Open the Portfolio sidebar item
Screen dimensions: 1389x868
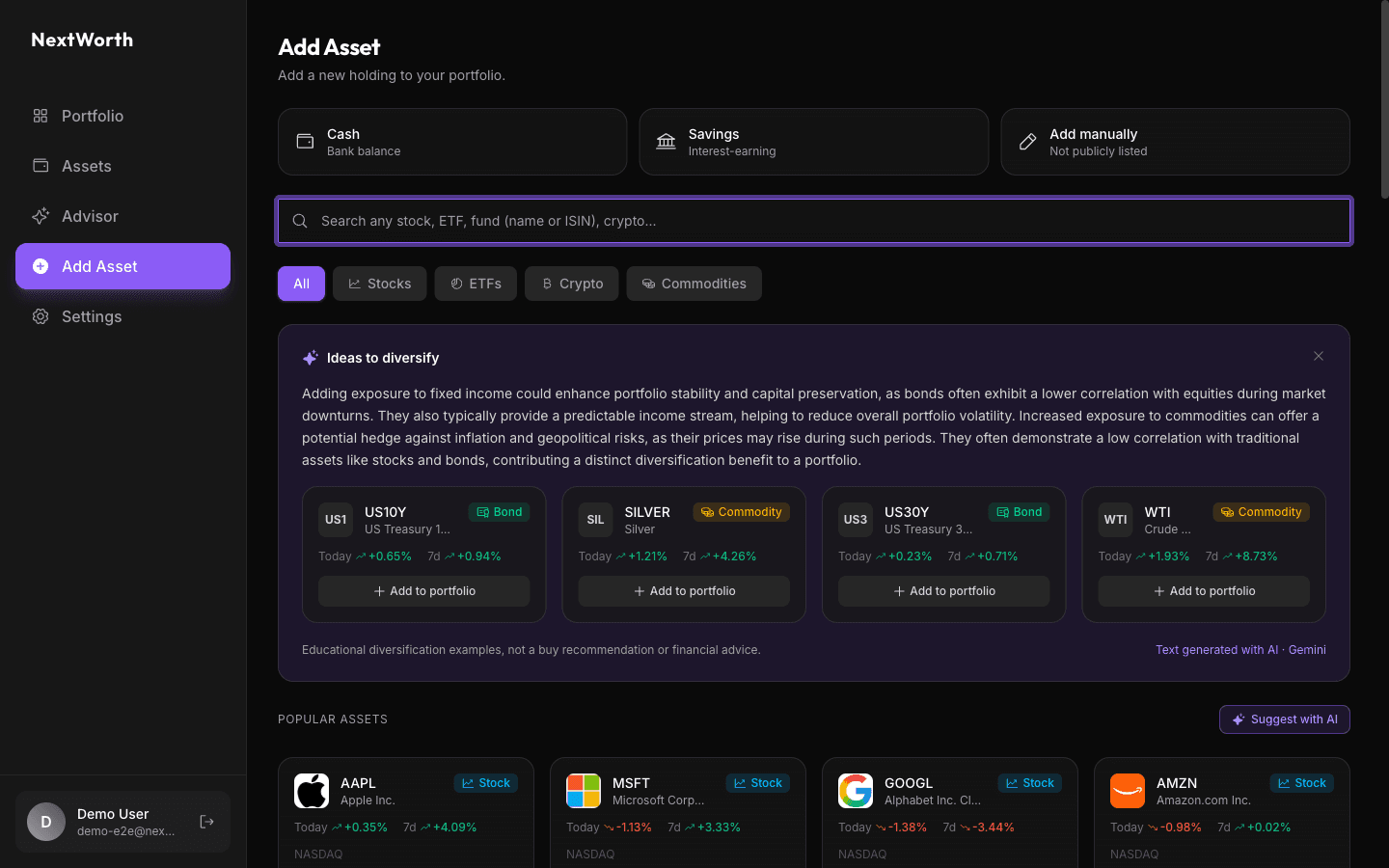123,116
